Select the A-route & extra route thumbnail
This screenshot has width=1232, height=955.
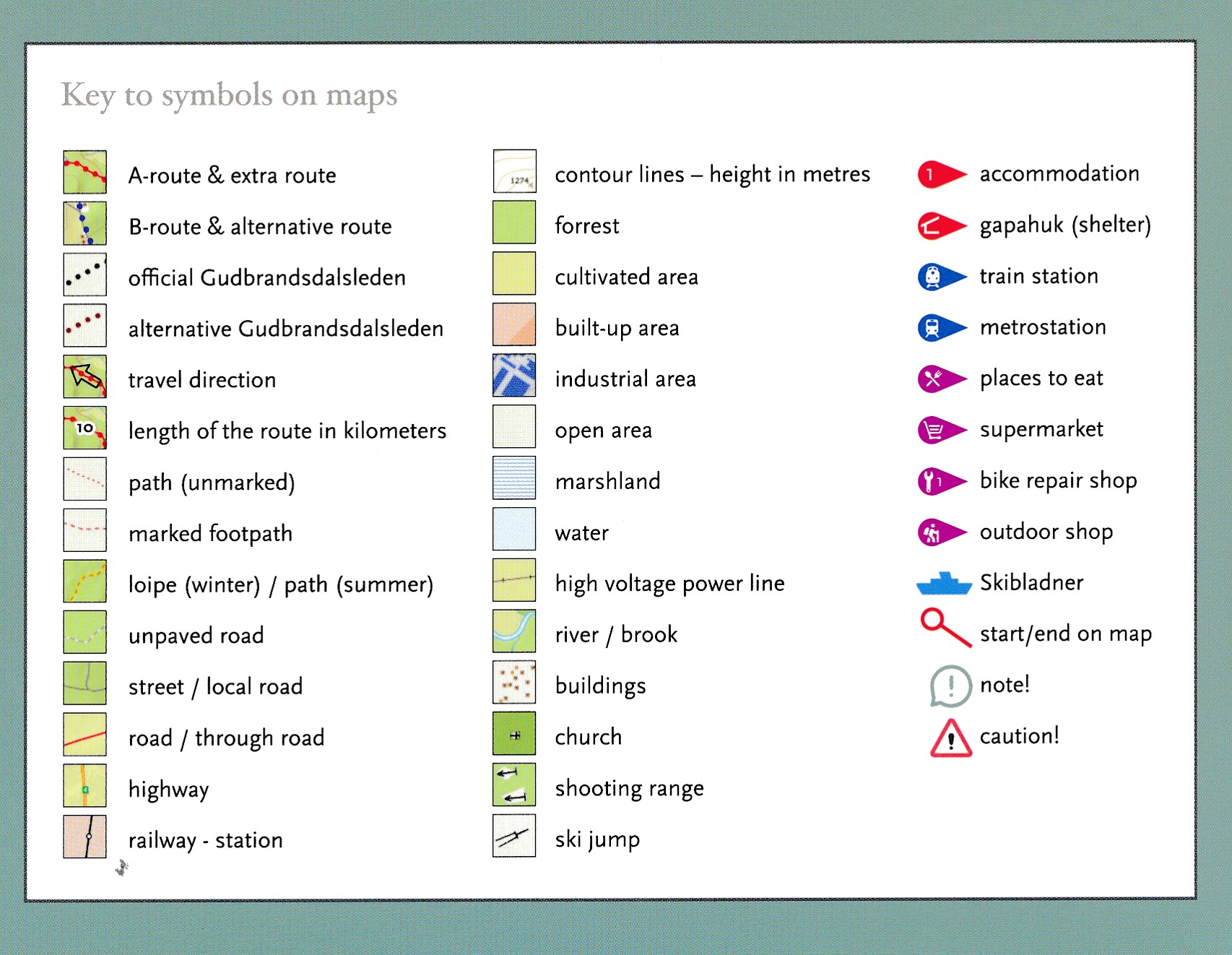(84, 172)
